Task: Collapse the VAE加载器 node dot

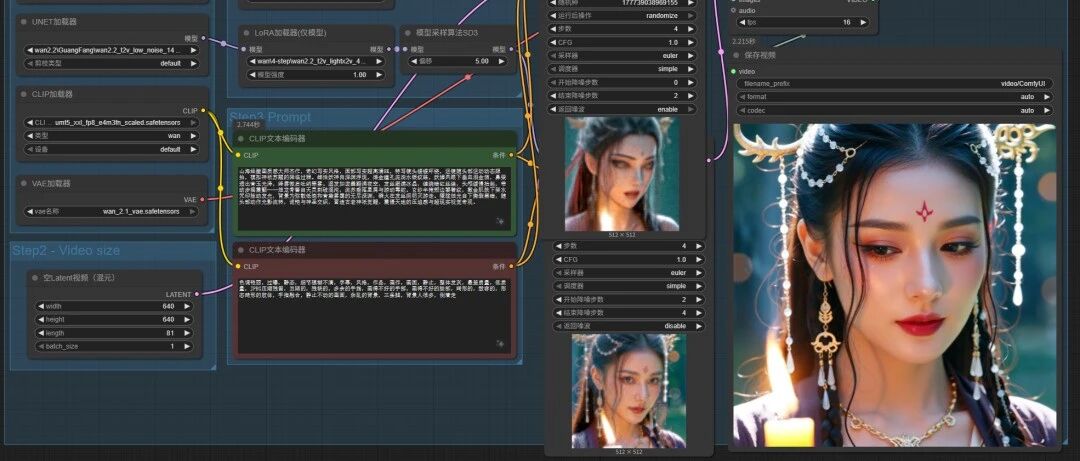Action: [24, 183]
